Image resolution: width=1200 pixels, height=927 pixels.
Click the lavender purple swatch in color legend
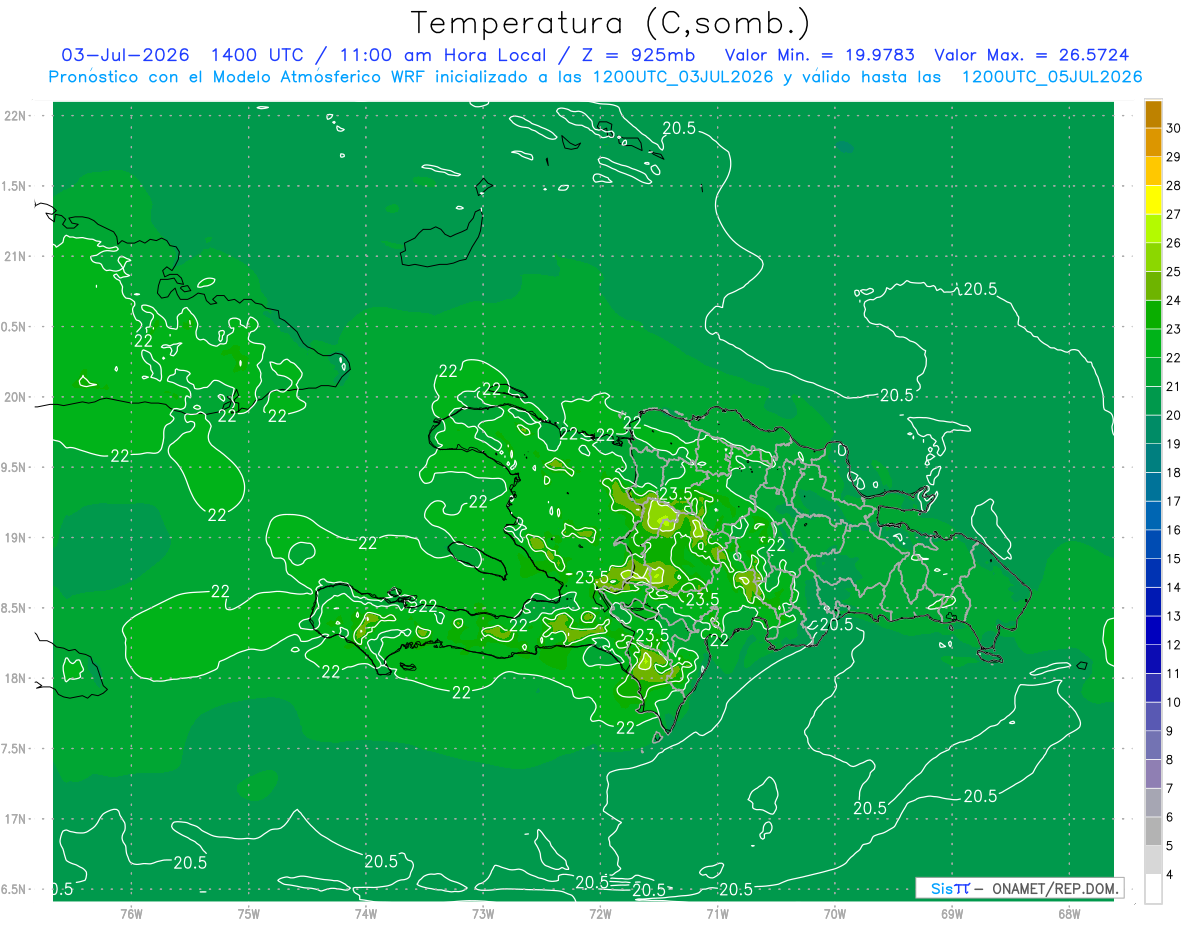1153,774
